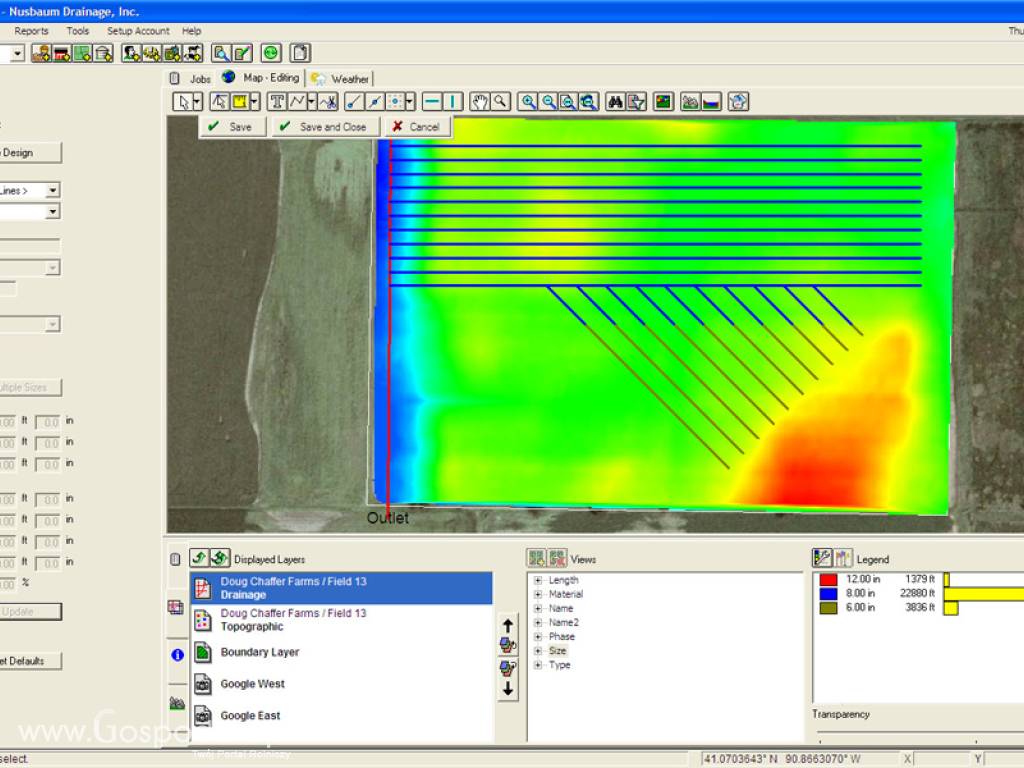This screenshot has width=1024, height=768.
Task: Select the Boundary Layer entry
Action: 341,652
